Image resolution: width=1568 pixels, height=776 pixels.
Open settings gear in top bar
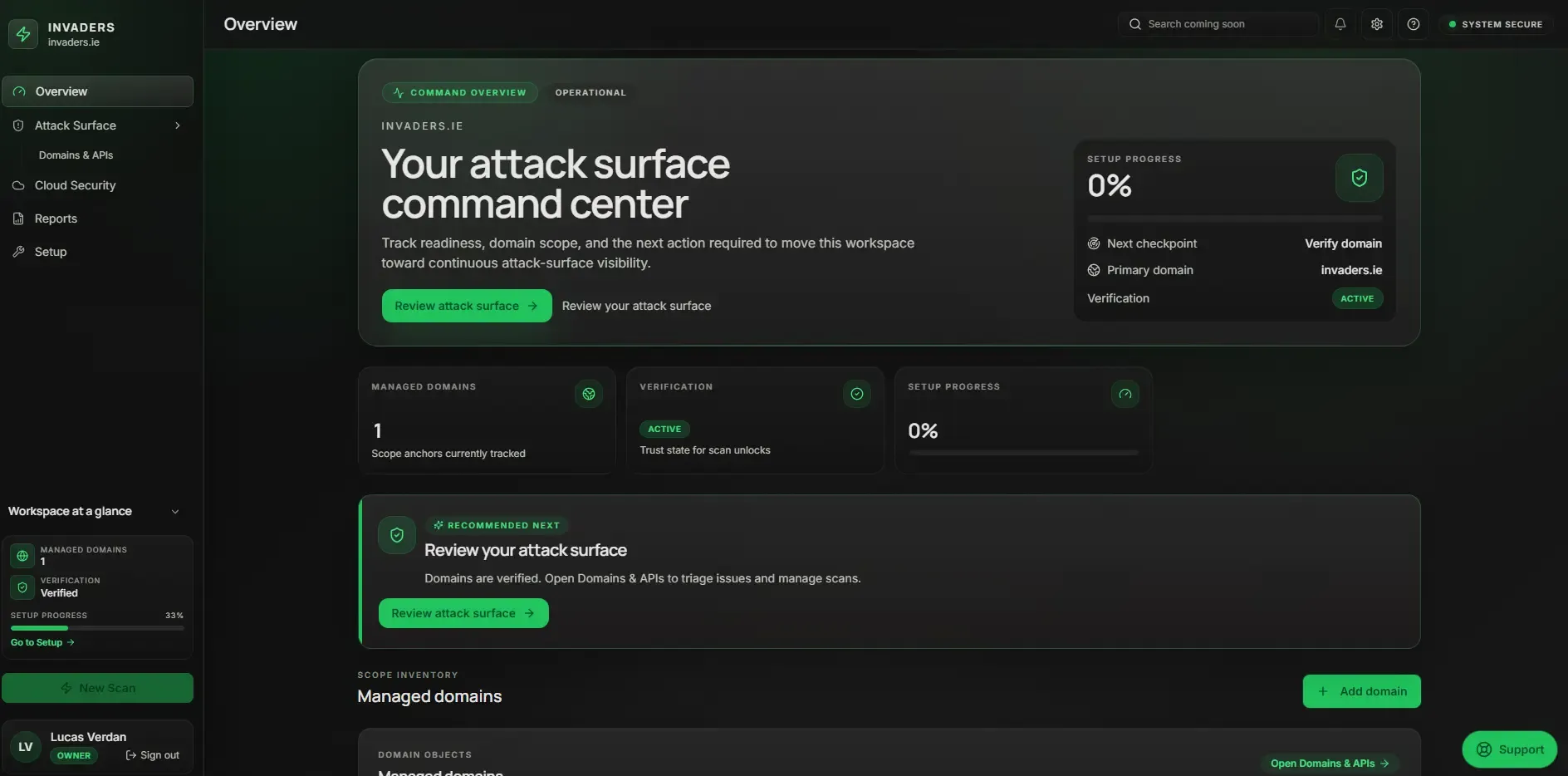pos(1377,24)
